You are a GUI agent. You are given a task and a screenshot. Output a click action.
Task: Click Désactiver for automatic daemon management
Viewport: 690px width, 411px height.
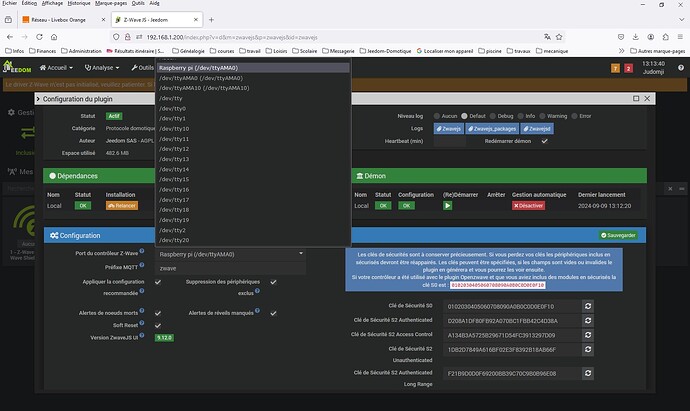coord(528,206)
